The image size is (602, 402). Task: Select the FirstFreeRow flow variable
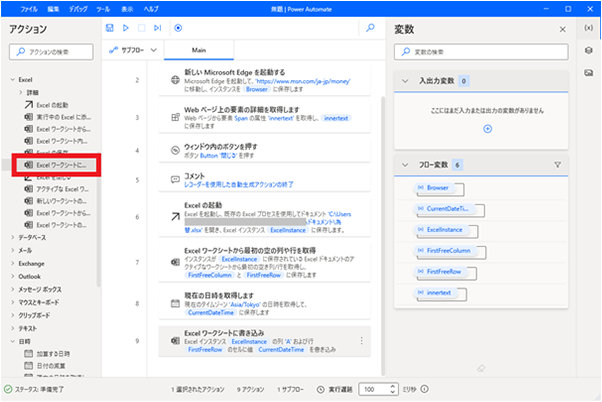(x=440, y=271)
